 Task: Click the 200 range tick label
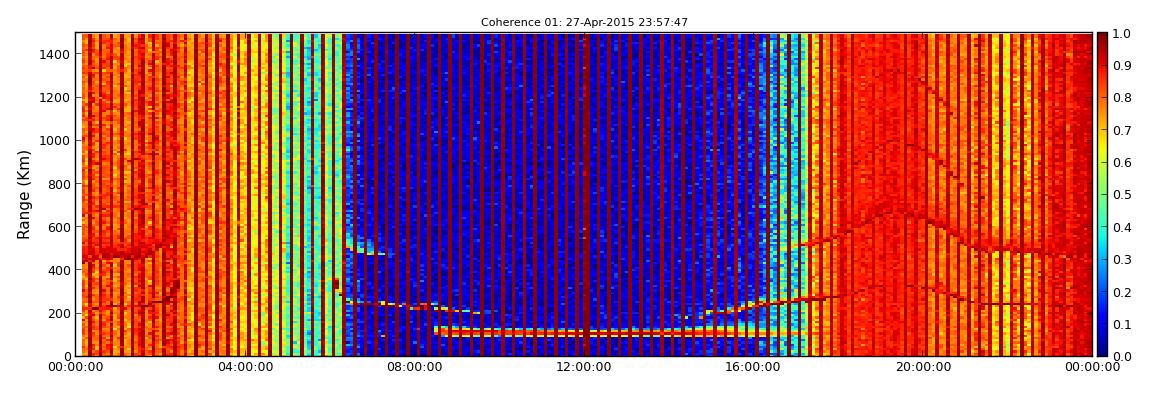click(x=59, y=313)
